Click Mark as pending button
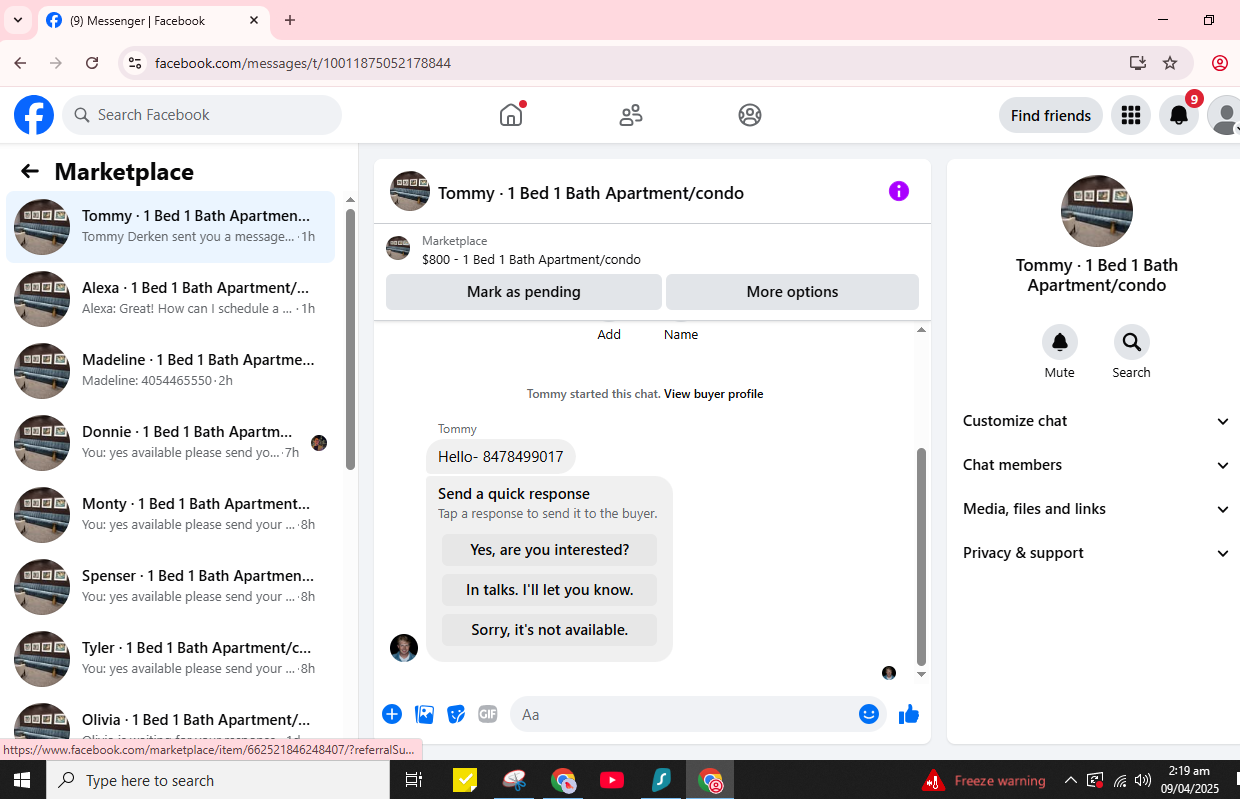This screenshot has width=1240, height=799. coord(524,292)
